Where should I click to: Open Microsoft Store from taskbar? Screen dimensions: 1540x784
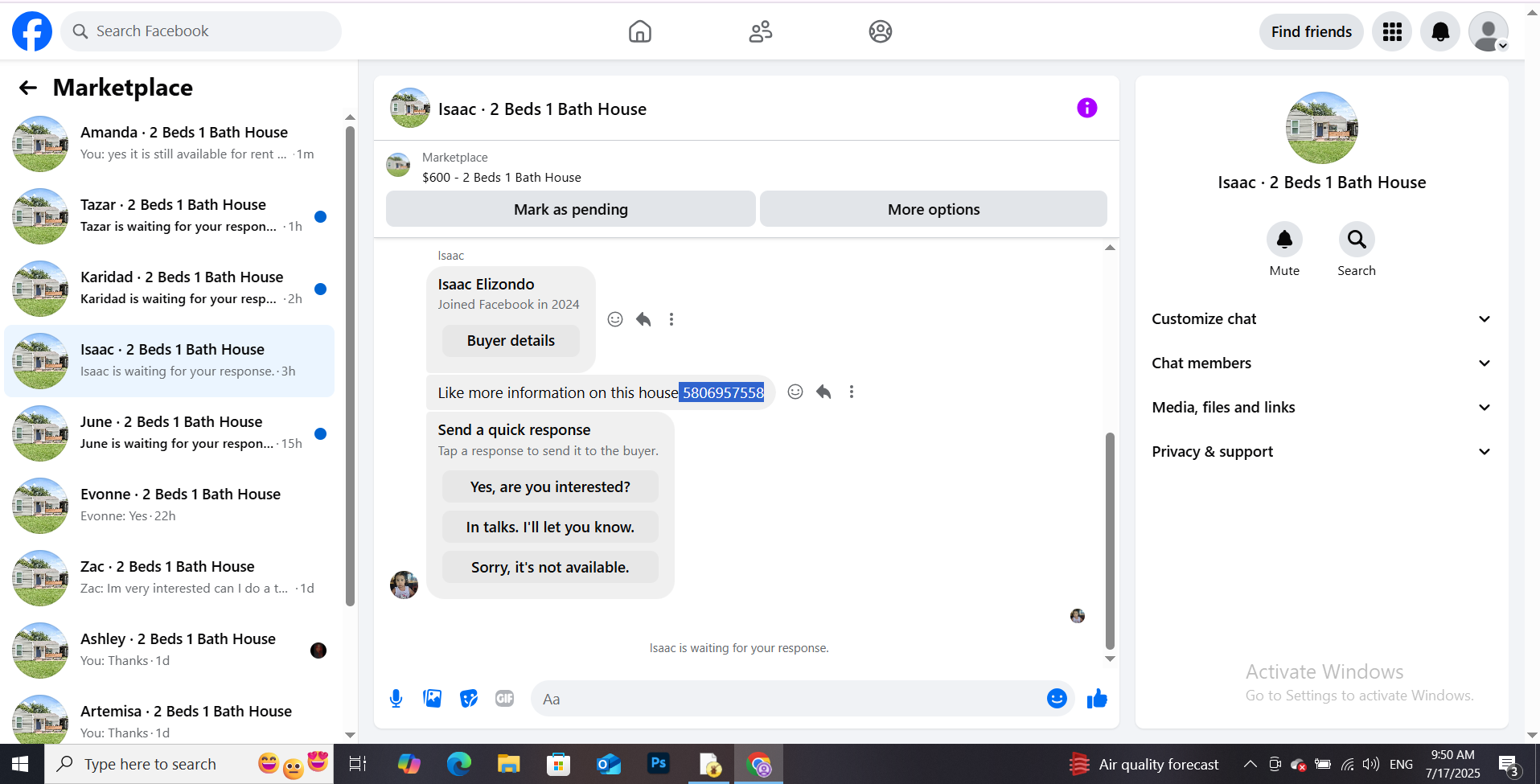[x=559, y=764]
